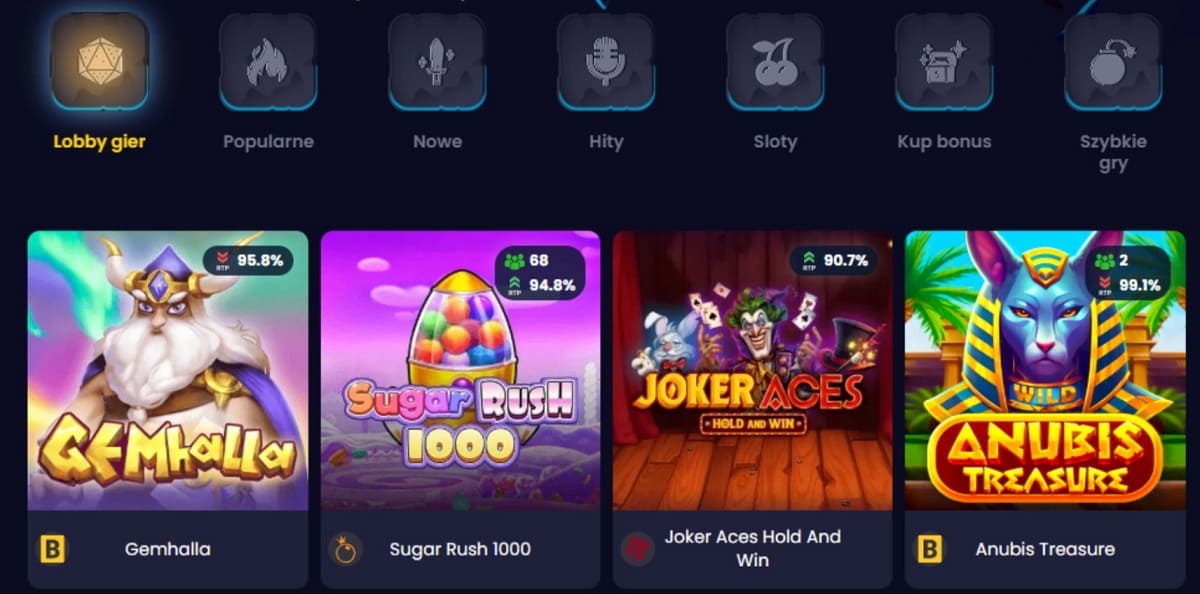This screenshot has width=1200, height=594.
Task: Click the 68 players badge on Sugar Rush
Action: (x=528, y=261)
